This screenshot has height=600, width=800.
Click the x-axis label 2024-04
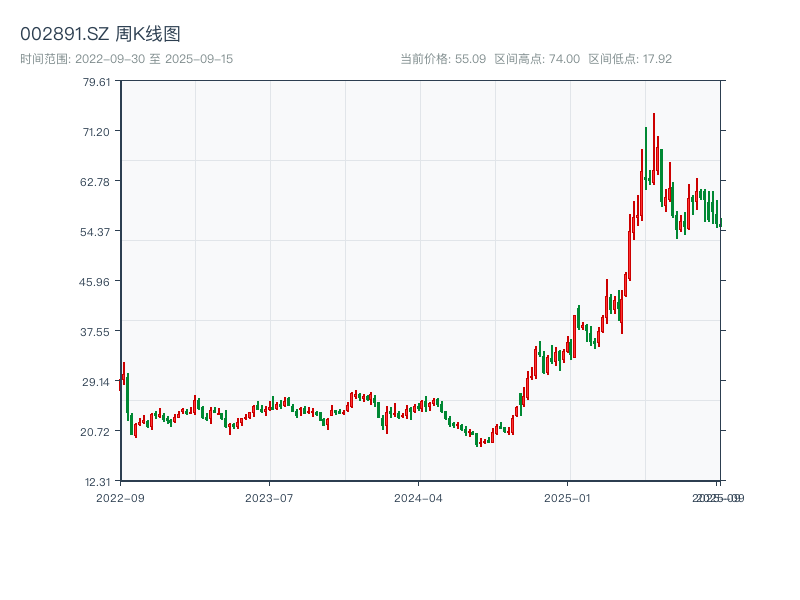pos(418,498)
